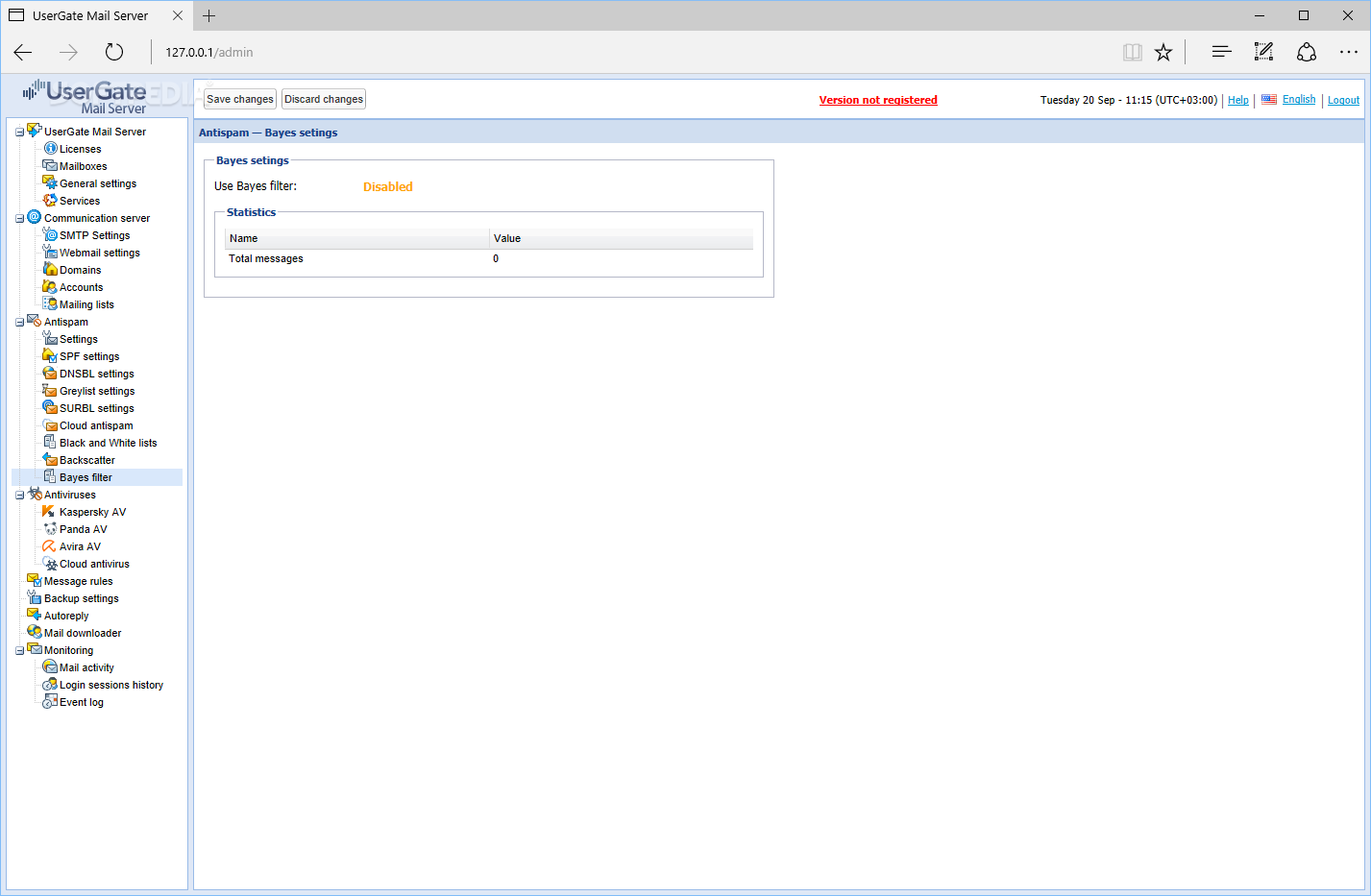The image size is (1371, 896).
Task: Open the browser More actions menu
Action: pos(1349,52)
